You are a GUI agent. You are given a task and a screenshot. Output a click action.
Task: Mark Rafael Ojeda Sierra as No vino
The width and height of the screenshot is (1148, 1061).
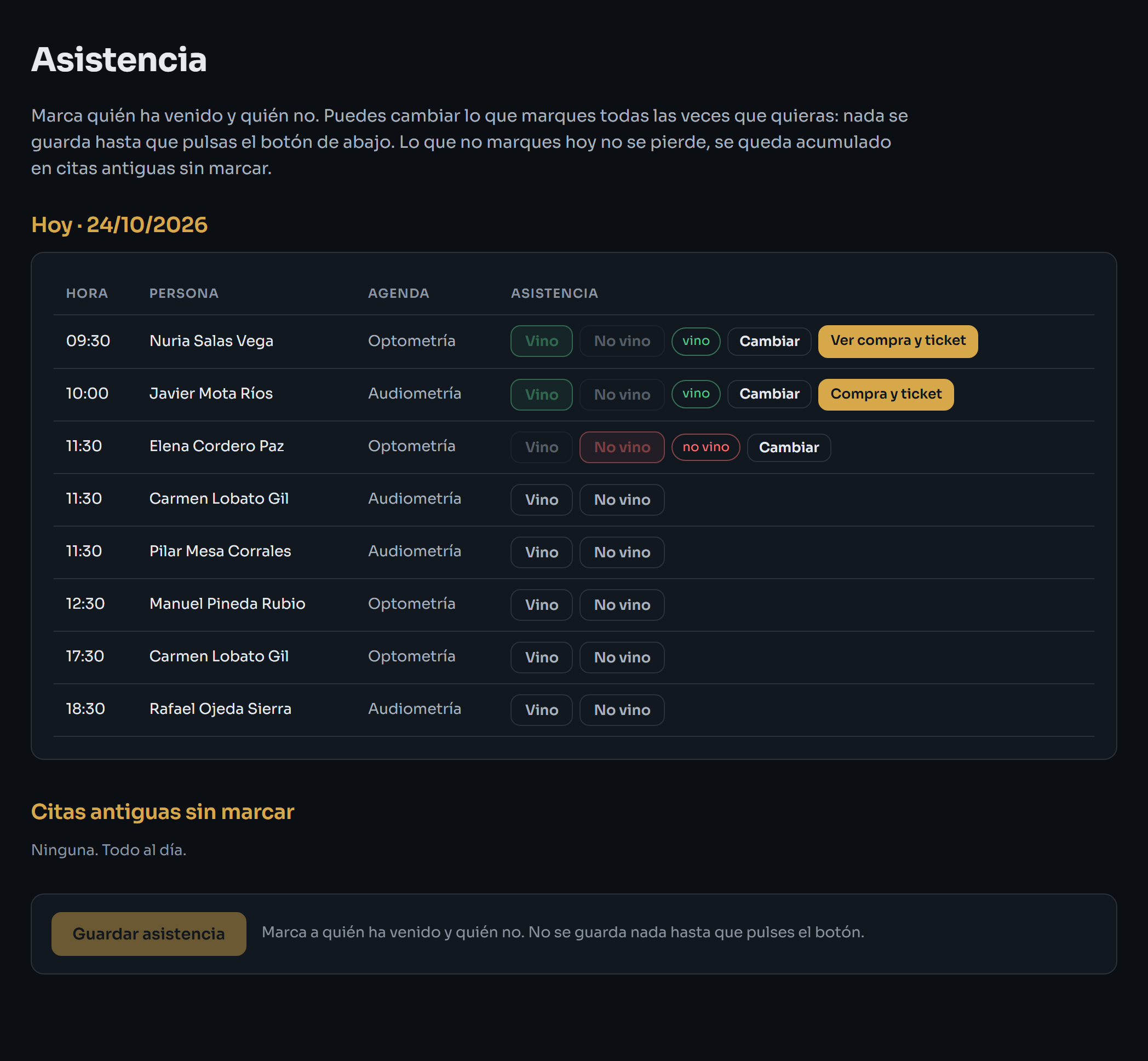pyautogui.click(x=622, y=710)
